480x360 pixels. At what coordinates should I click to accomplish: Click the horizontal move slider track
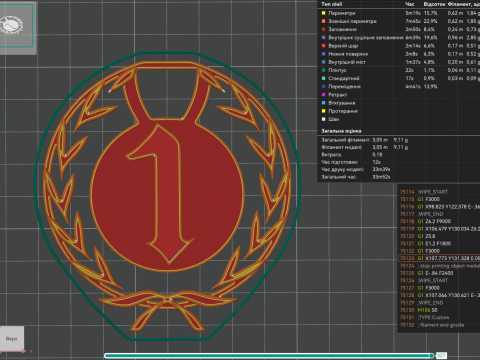[268, 356]
